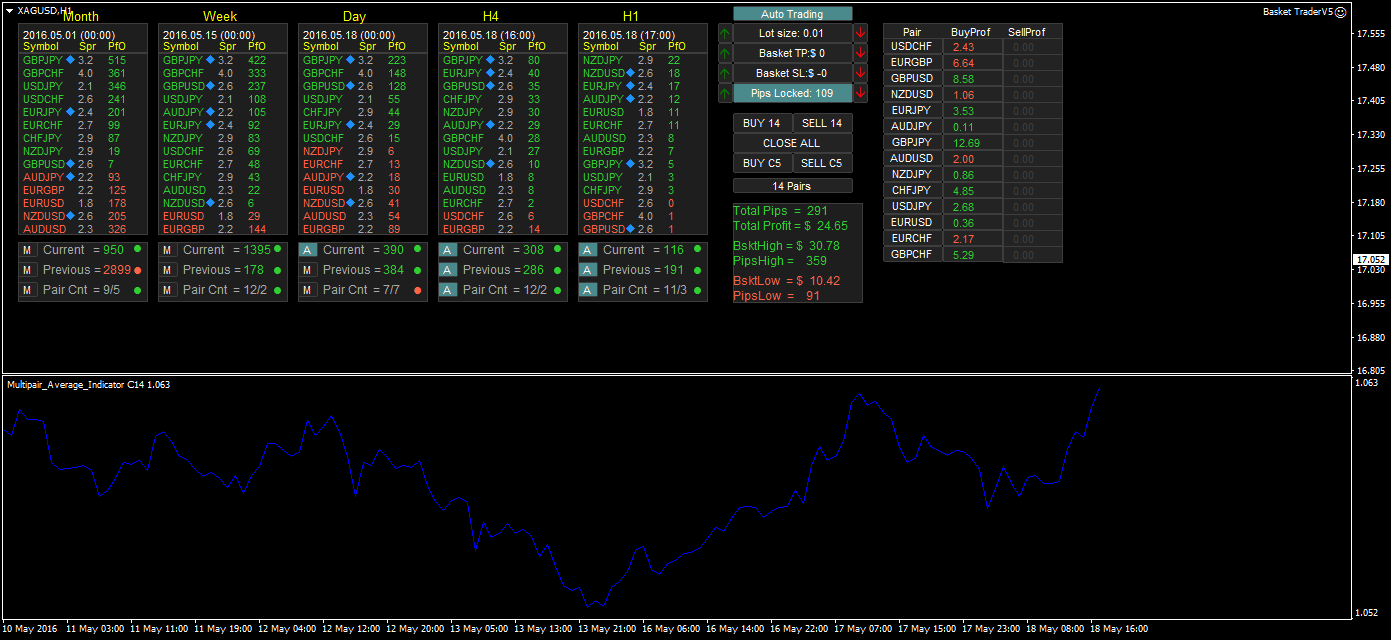Select the AUDUSD pair button in profit table
This screenshot has height=640, width=1391.
click(x=912, y=159)
